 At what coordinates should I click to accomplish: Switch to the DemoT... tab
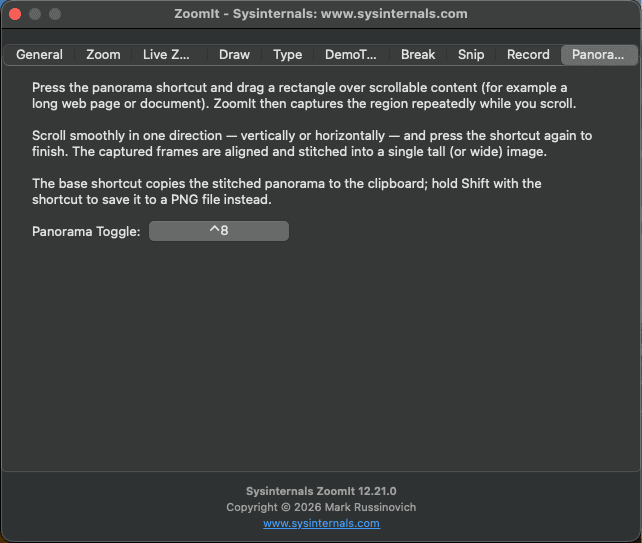coord(350,54)
